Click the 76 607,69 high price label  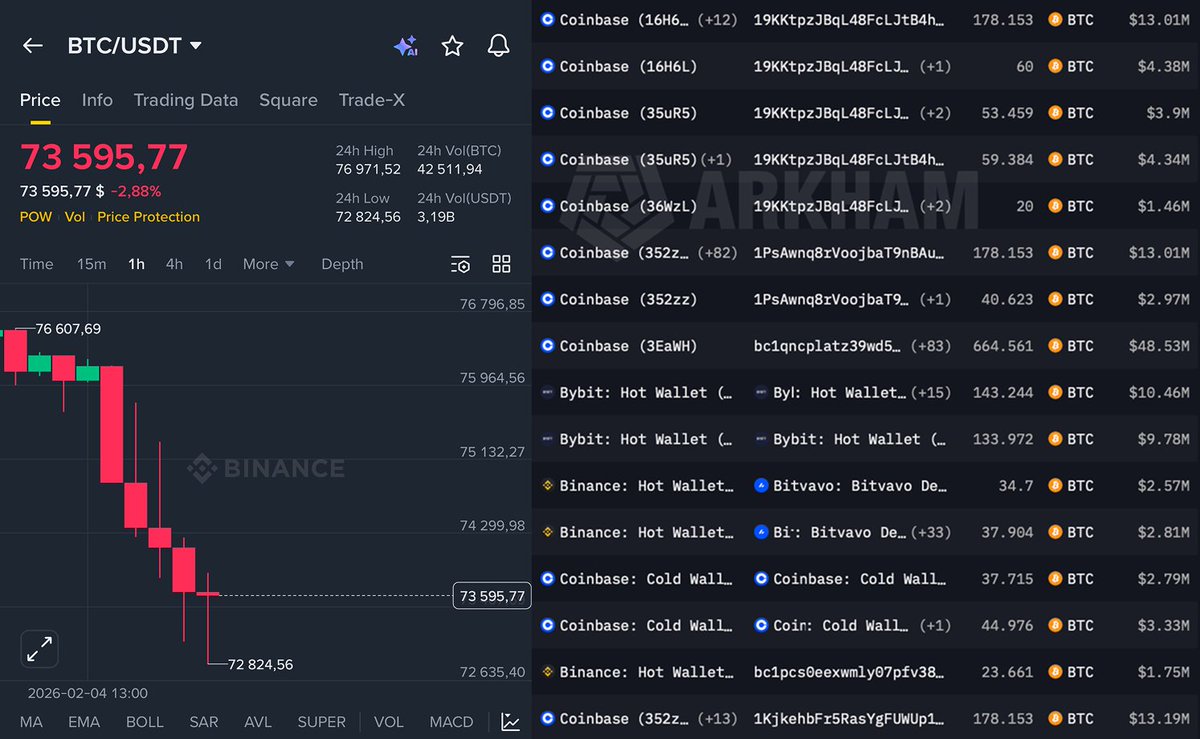pyautogui.click(x=68, y=329)
